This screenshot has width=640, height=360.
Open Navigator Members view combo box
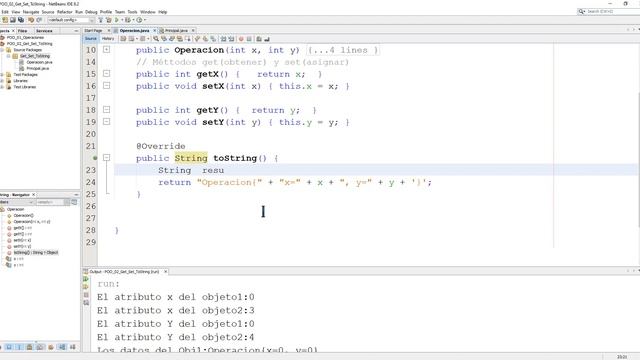pyautogui.click(x=18, y=202)
